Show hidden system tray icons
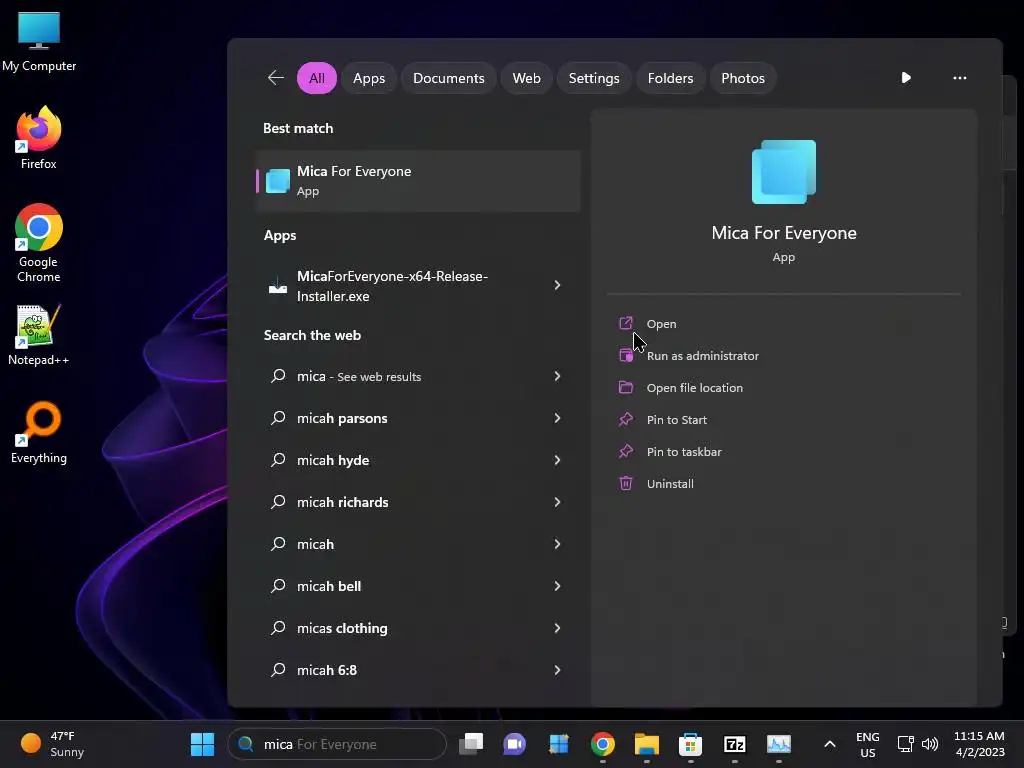This screenshot has width=1024, height=768. click(829, 744)
